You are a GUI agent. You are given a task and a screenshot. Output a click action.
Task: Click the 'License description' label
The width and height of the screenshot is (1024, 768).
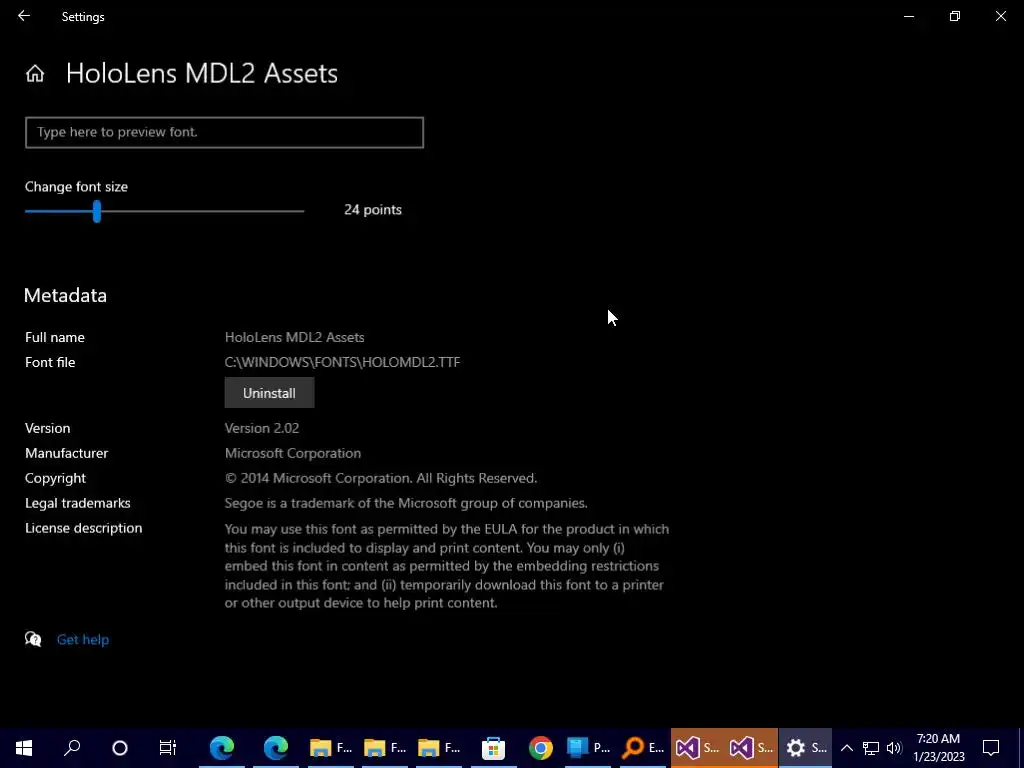click(x=84, y=528)
